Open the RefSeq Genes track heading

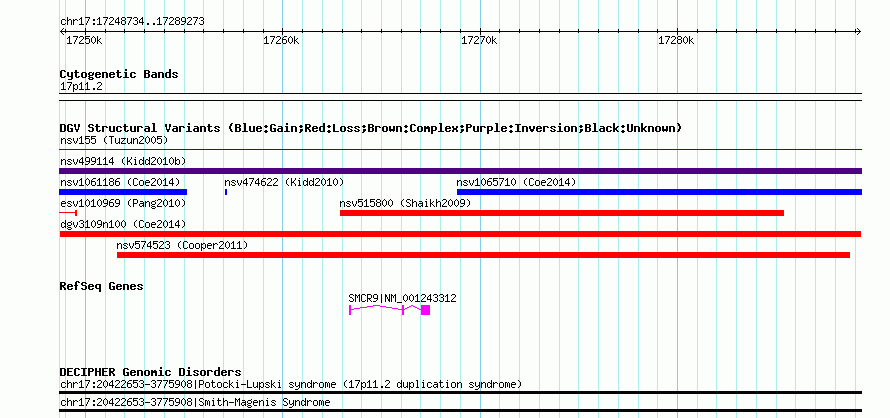click(102, 286)
